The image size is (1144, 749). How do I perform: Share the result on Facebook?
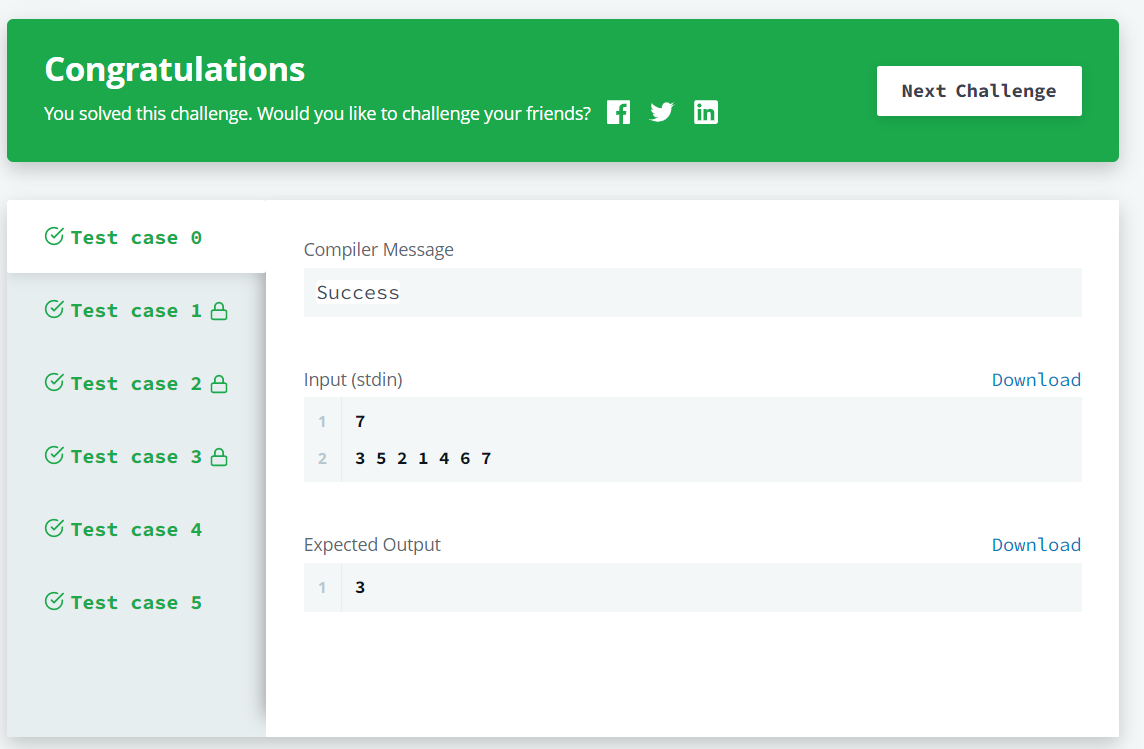pyautogui.click(x=618, y=112)
